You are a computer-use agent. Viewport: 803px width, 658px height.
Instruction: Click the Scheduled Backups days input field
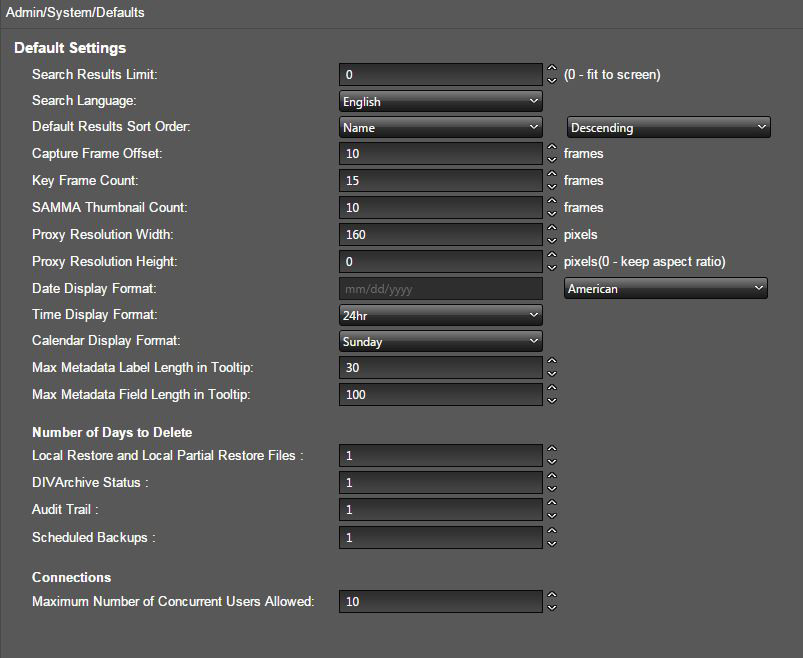[x=440, y=538]
